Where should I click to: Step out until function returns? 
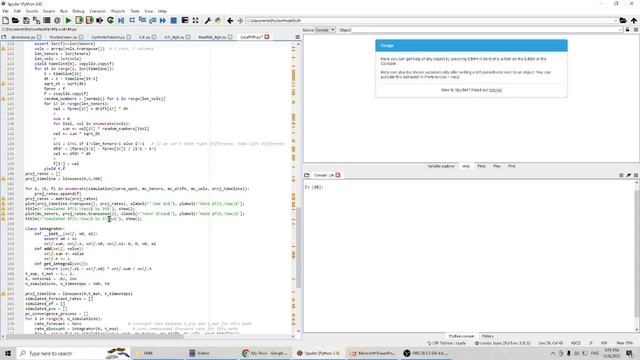click(x=153, y=20)
